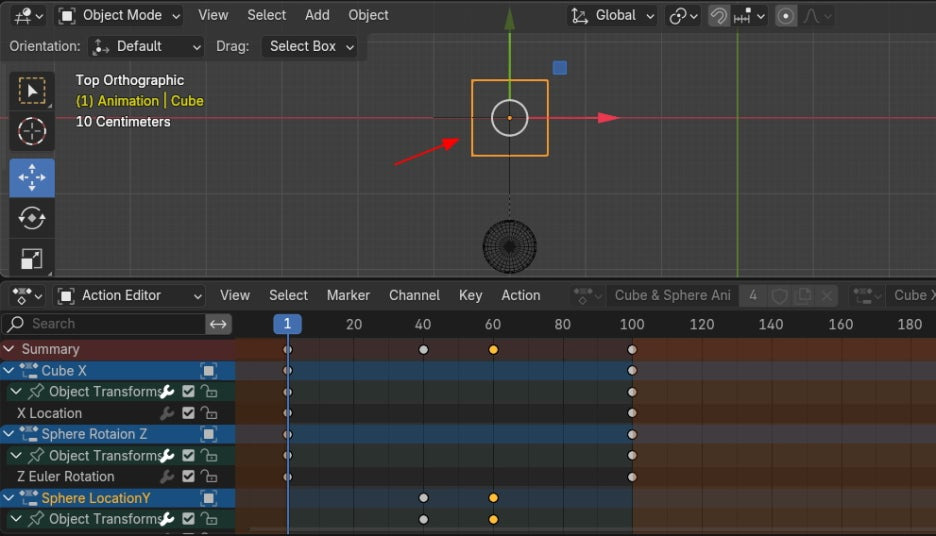936x536 pixels.
Task: Open the Orientation Default dropdown
Action: (146, 47)
